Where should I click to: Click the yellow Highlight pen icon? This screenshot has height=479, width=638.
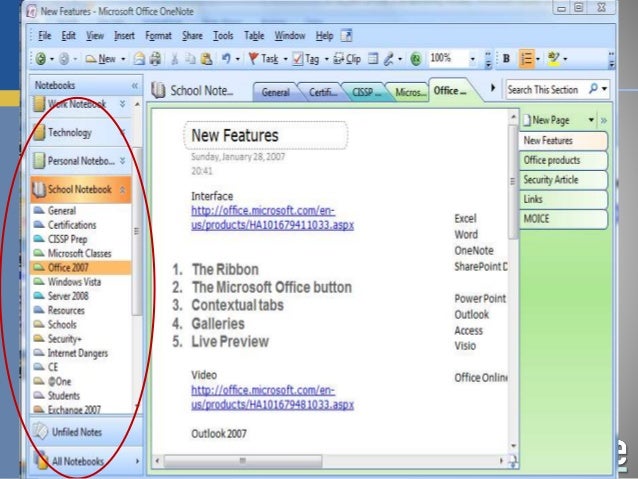point(553,59)
